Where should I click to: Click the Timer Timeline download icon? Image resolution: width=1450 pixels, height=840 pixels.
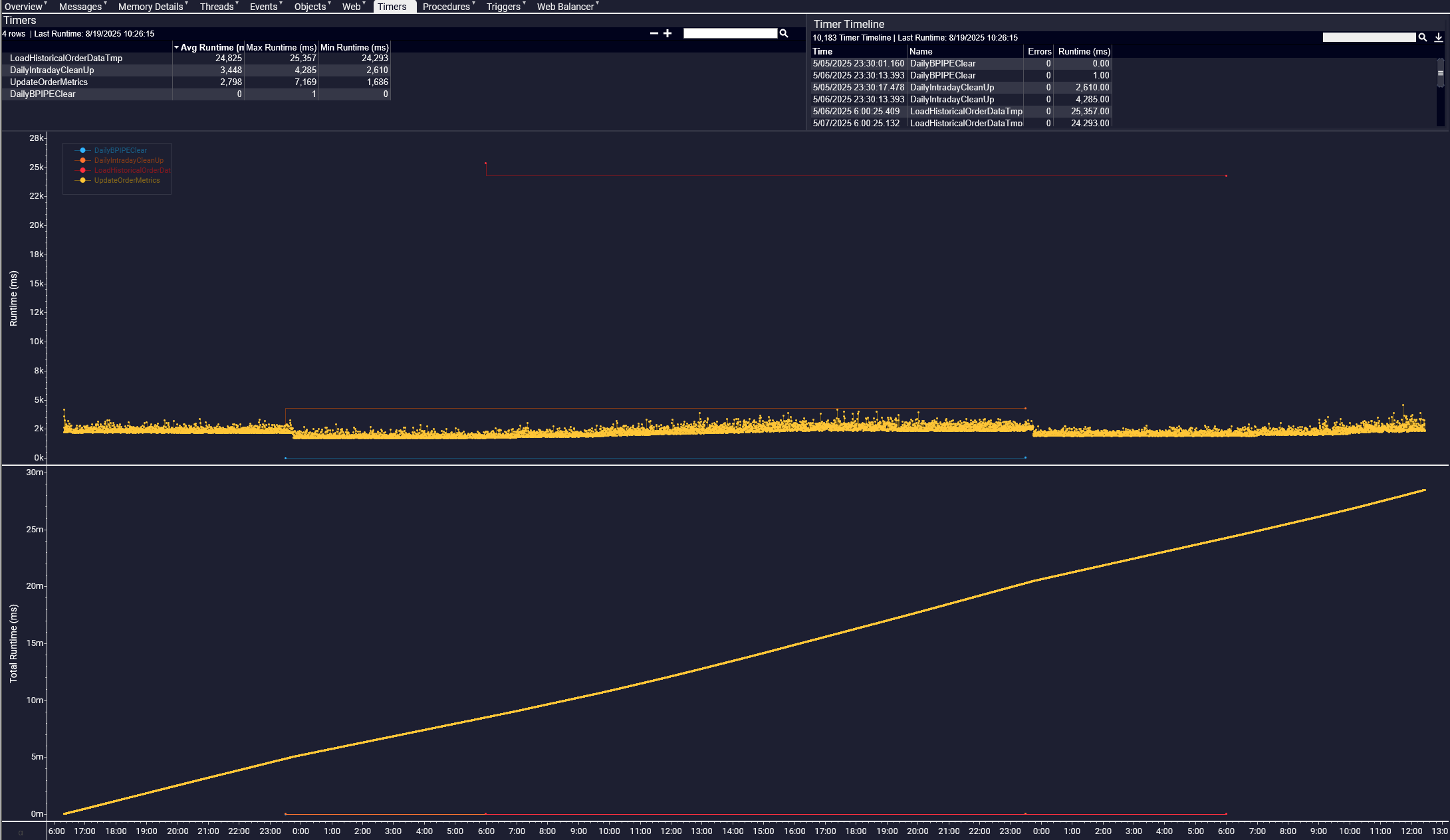pyautogui.click(x=1439, y=38)
